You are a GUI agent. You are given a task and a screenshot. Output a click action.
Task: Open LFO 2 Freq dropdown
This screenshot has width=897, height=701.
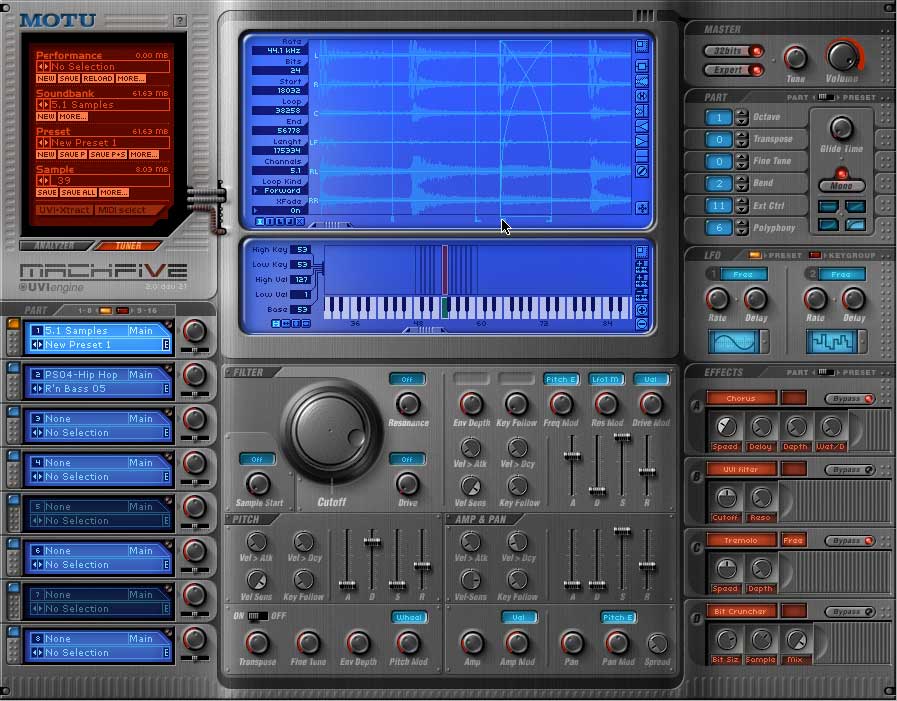[x=841, y=275]
